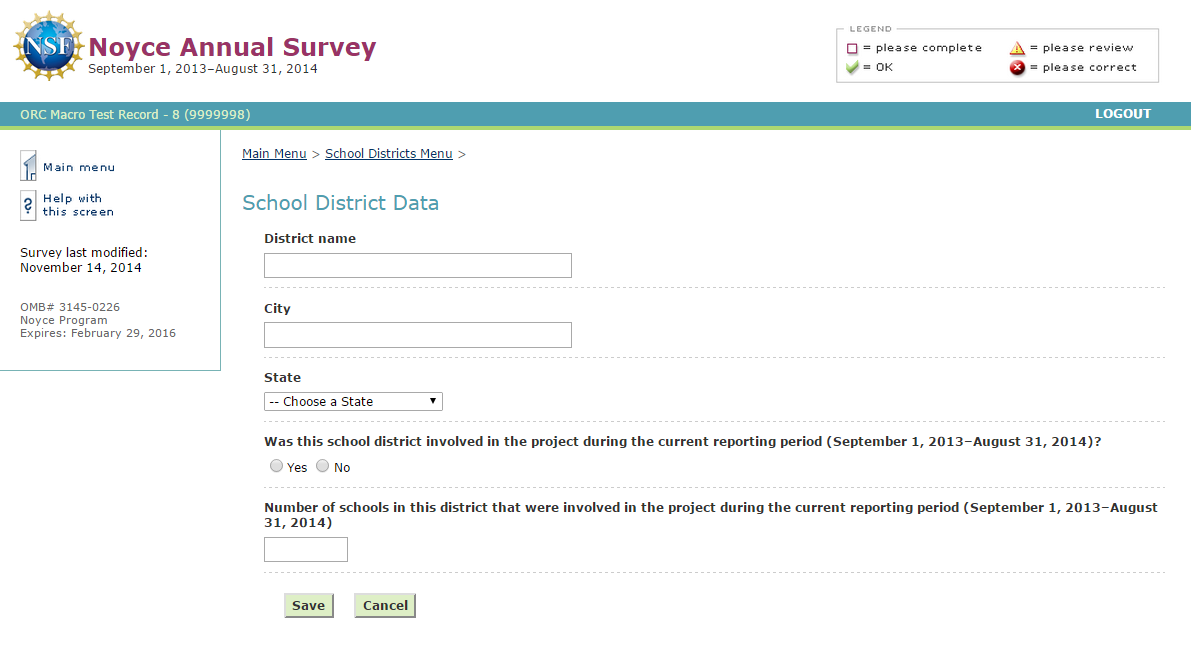Click the red 'please correct' error icon
The height and width of the screenshot is (653, 1191).
1017,68
